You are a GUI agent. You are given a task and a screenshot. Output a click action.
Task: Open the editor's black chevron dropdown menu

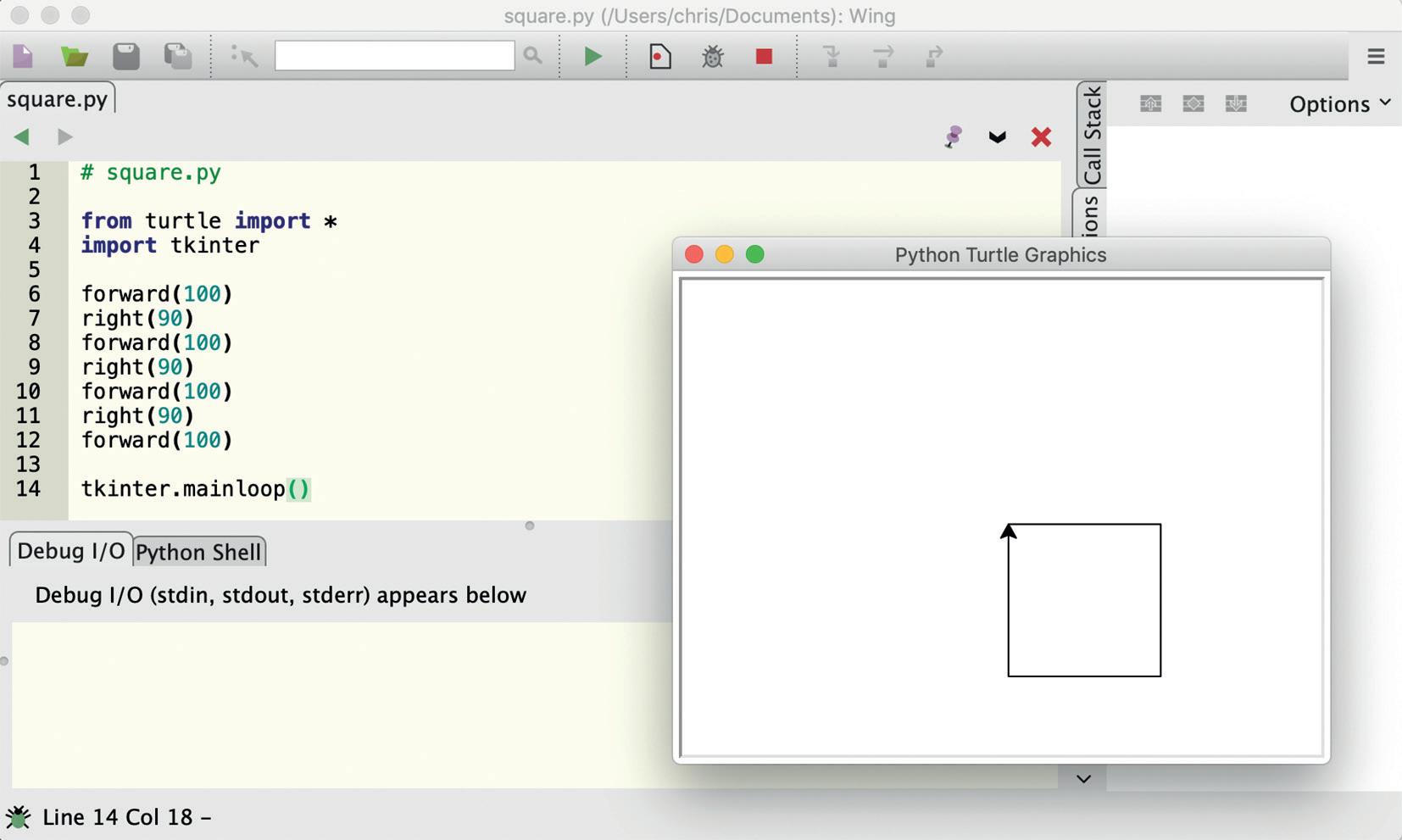tap(997, 137)
